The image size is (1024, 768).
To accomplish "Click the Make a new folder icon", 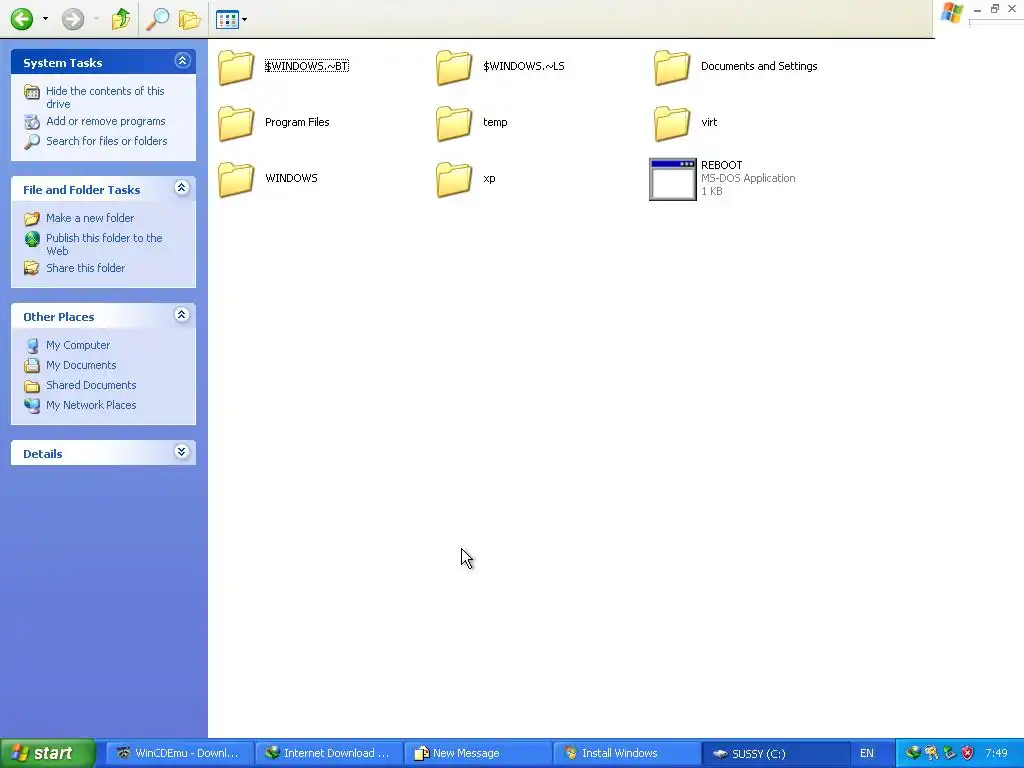I will [31, 218].
